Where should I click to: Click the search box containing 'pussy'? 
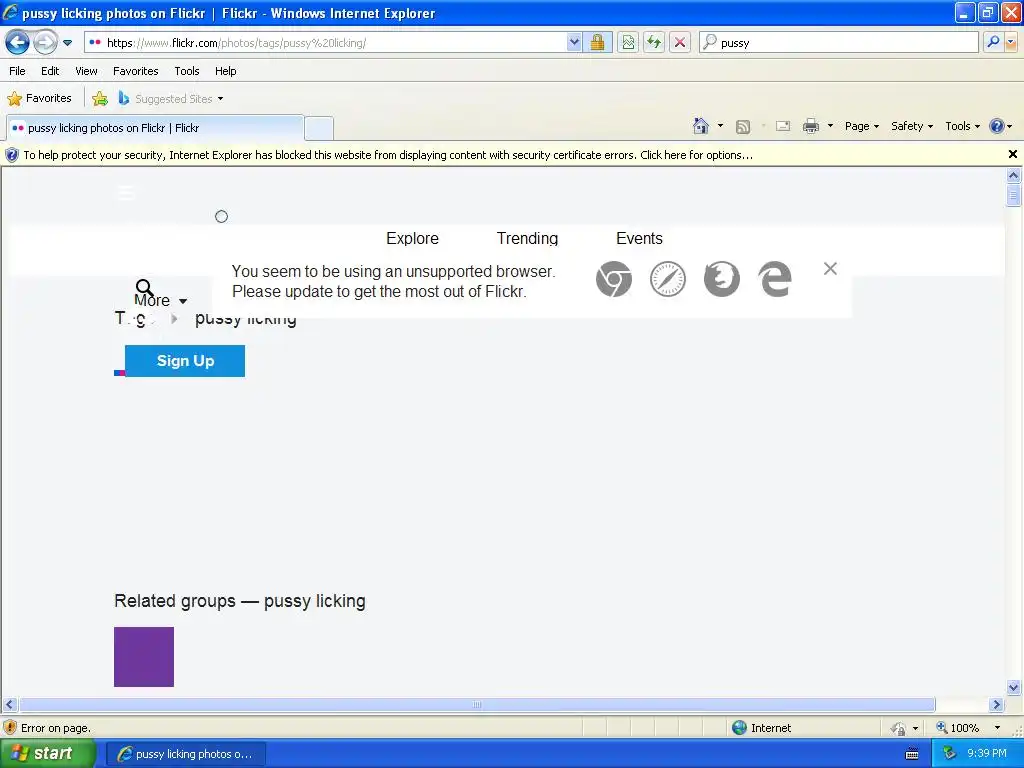click(838, 43)
